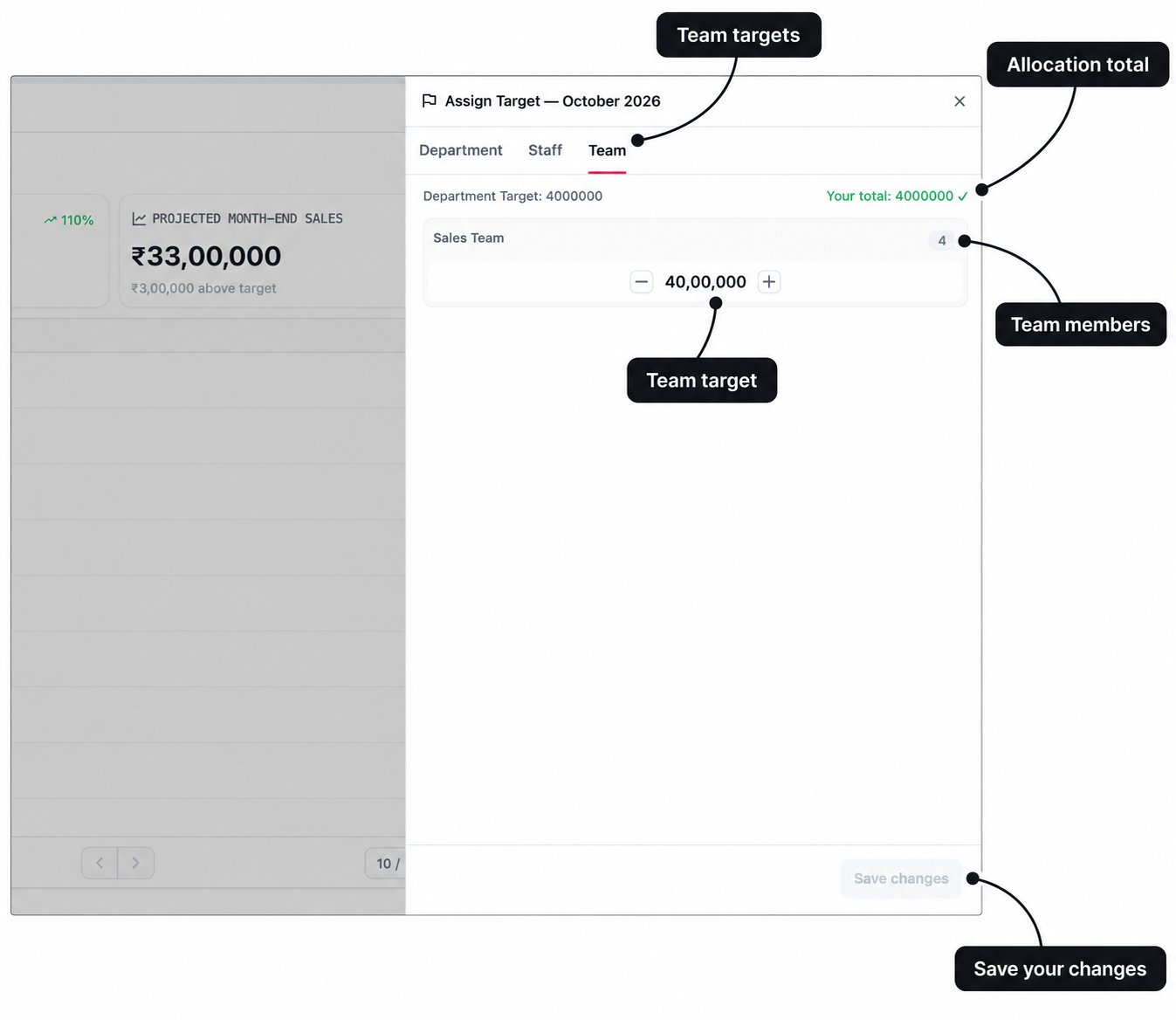Screen dimensions: 1176x1020
Task: Go to previous page with left chevron
Action: tap(100, 863)
